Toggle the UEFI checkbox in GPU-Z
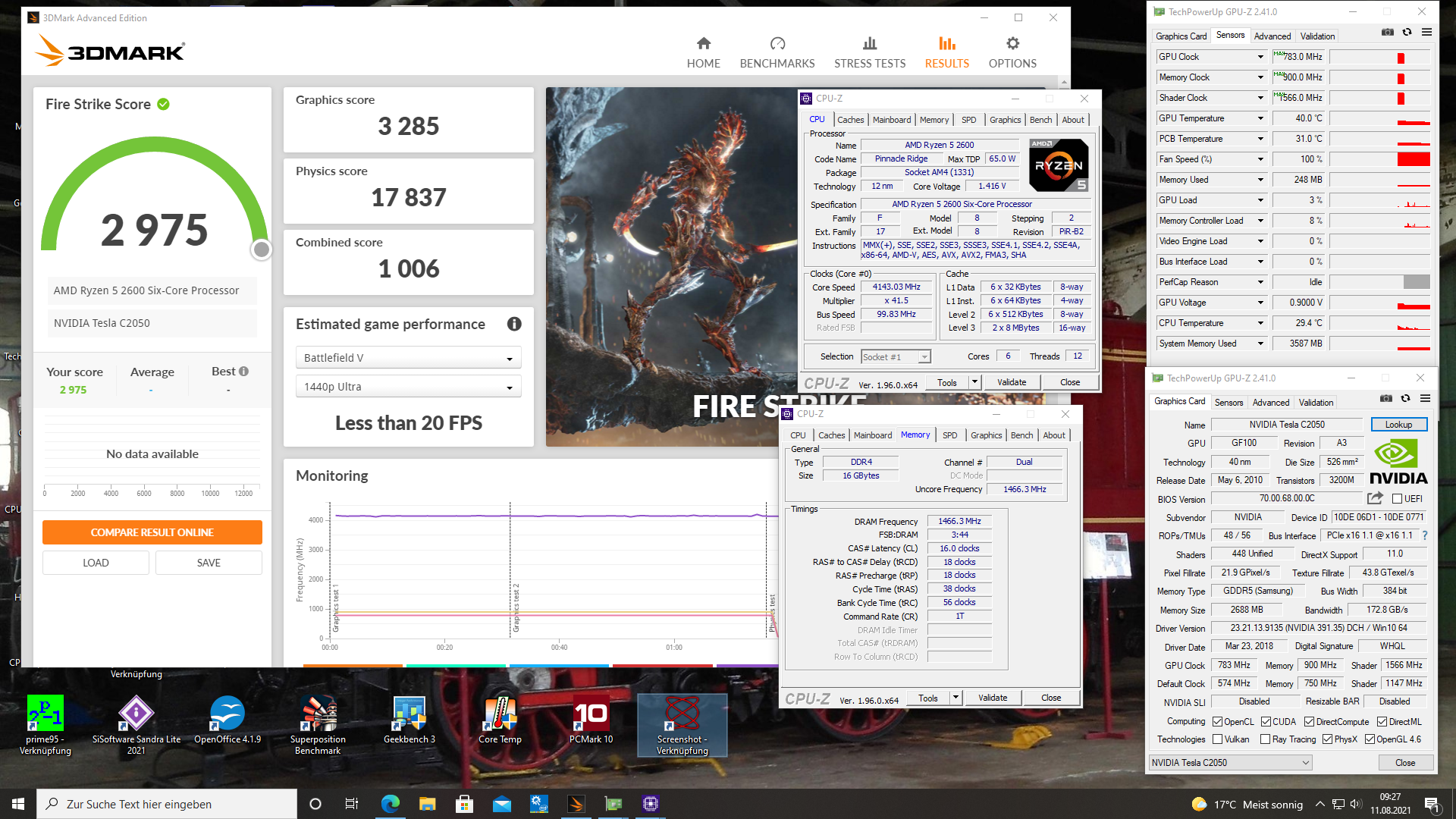 (1397, 499)
